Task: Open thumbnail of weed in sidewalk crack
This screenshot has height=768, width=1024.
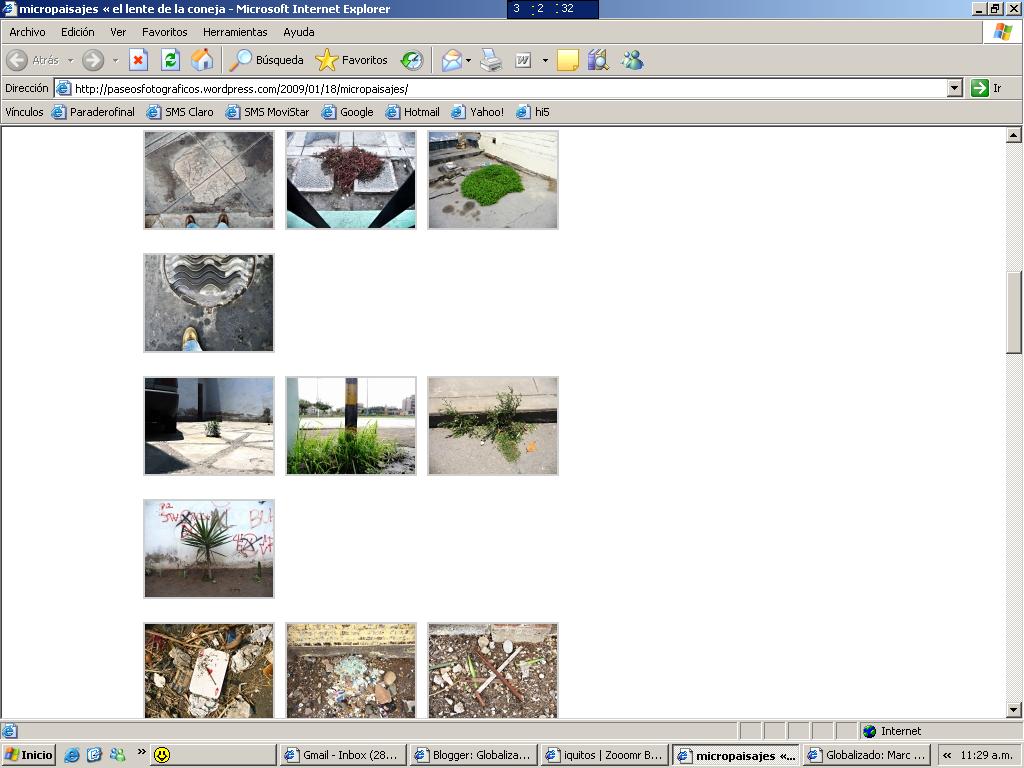Action: (x=493, y=426)
